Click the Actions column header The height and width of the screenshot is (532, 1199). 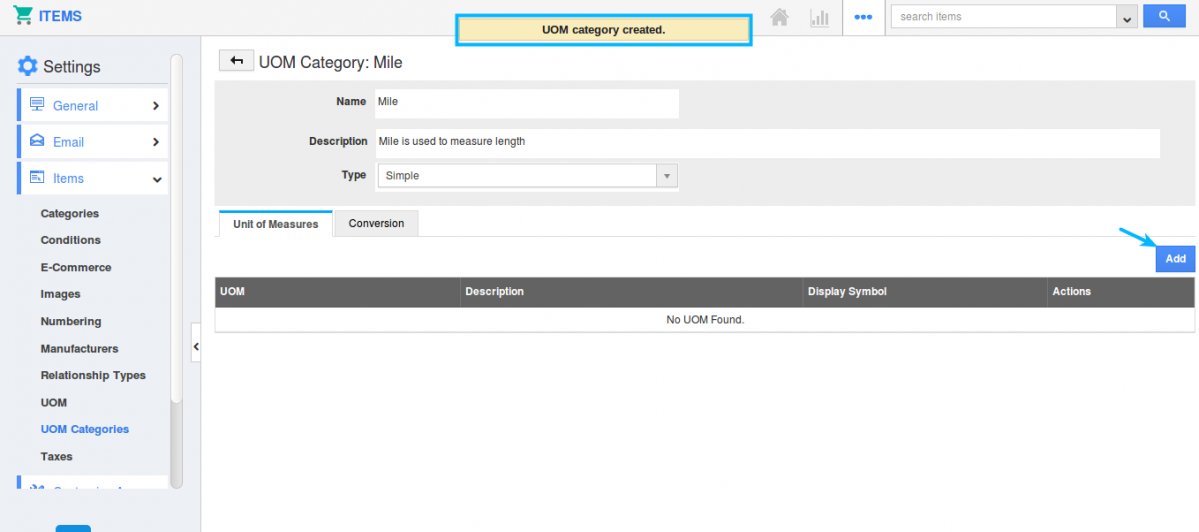coord(1120,292)
